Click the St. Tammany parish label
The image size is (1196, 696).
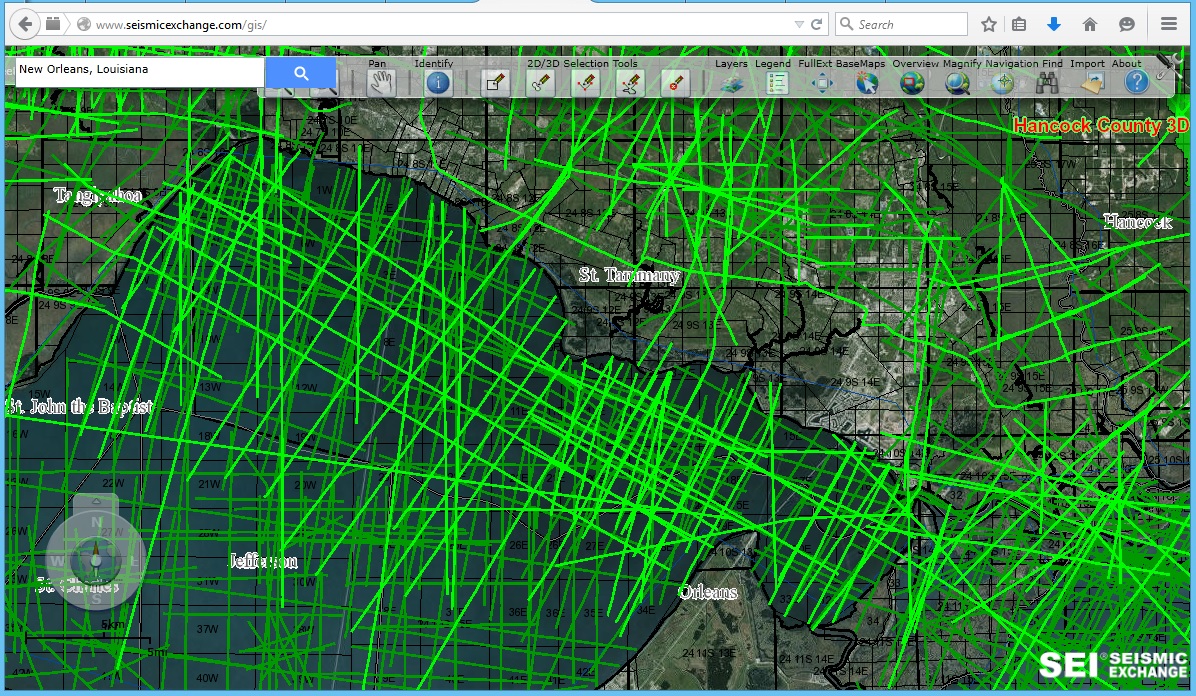click(x=629, y=275)
